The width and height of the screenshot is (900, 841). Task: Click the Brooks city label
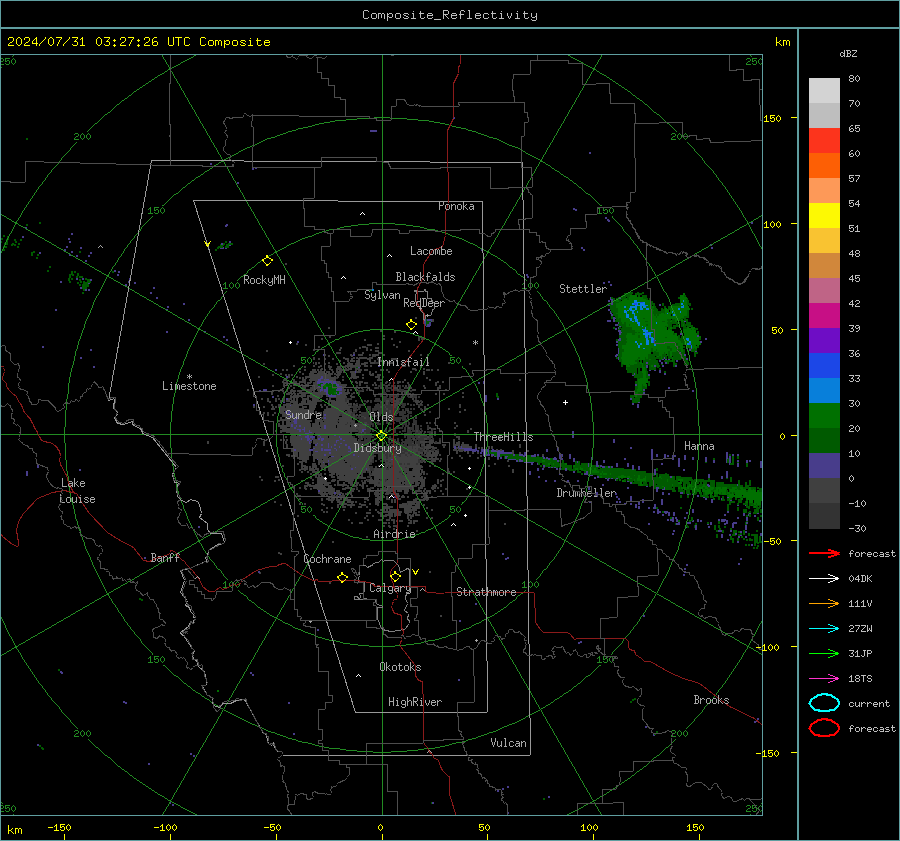711,700
